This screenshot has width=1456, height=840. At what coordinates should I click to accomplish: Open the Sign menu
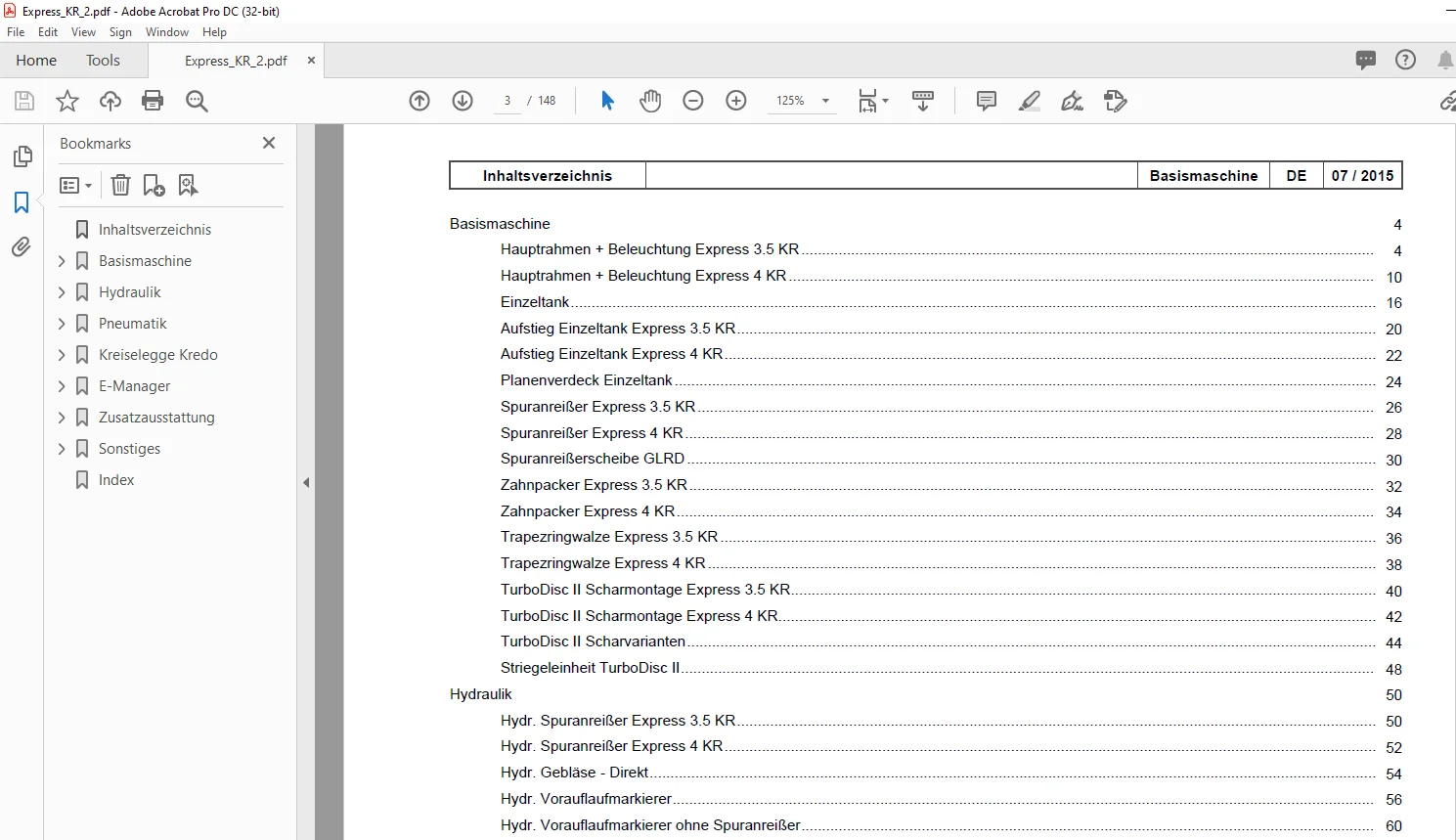coord(120,32)
